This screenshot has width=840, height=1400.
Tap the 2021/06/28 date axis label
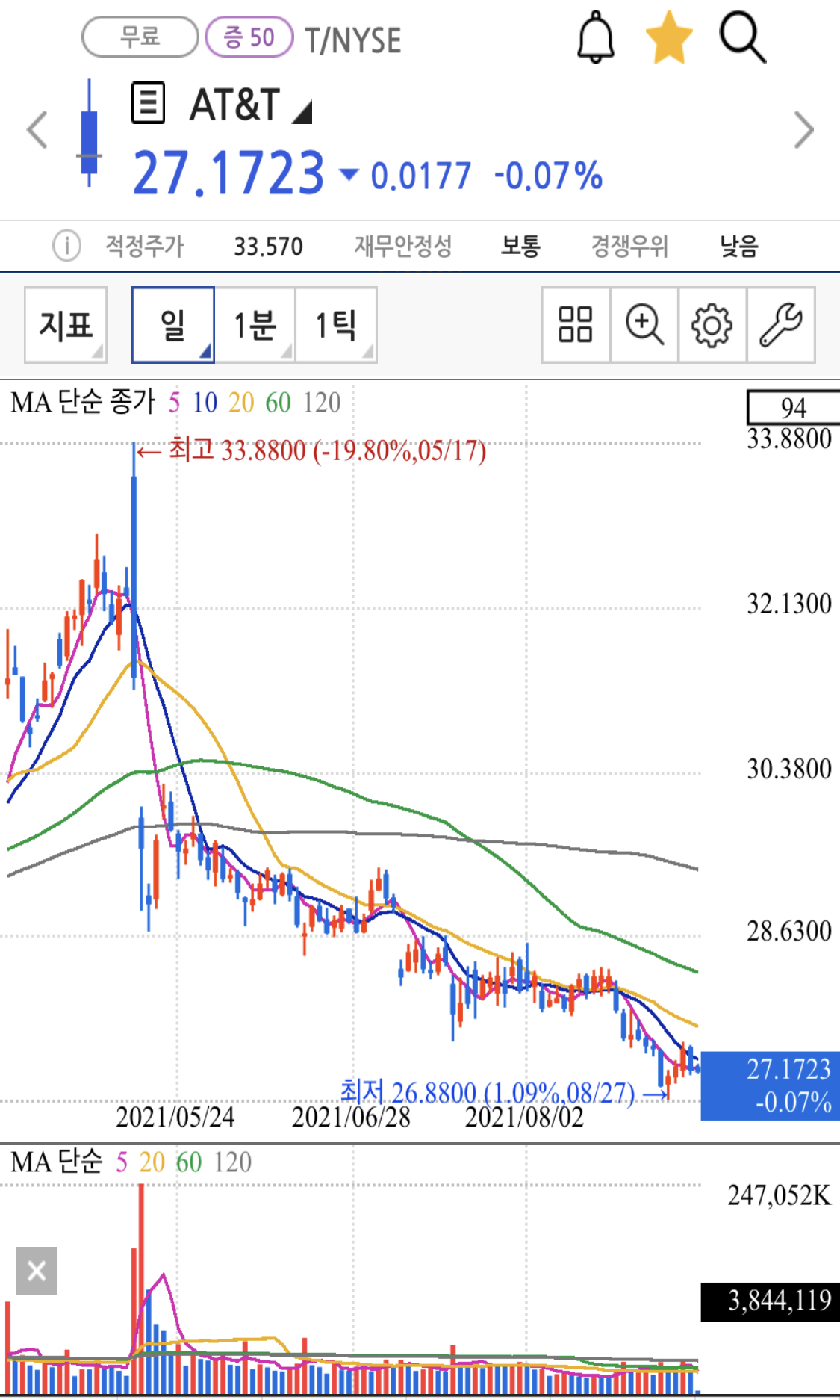[351, 1118]
